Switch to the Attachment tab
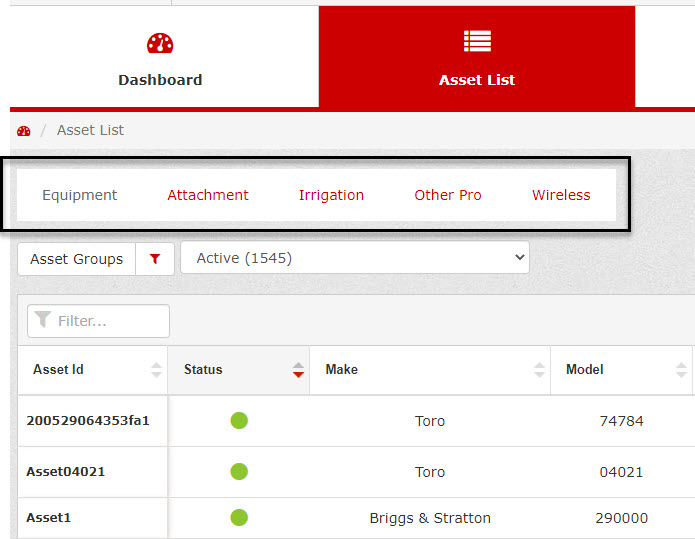The width and height of the screenshot is (695, 539). click(208, 195)
